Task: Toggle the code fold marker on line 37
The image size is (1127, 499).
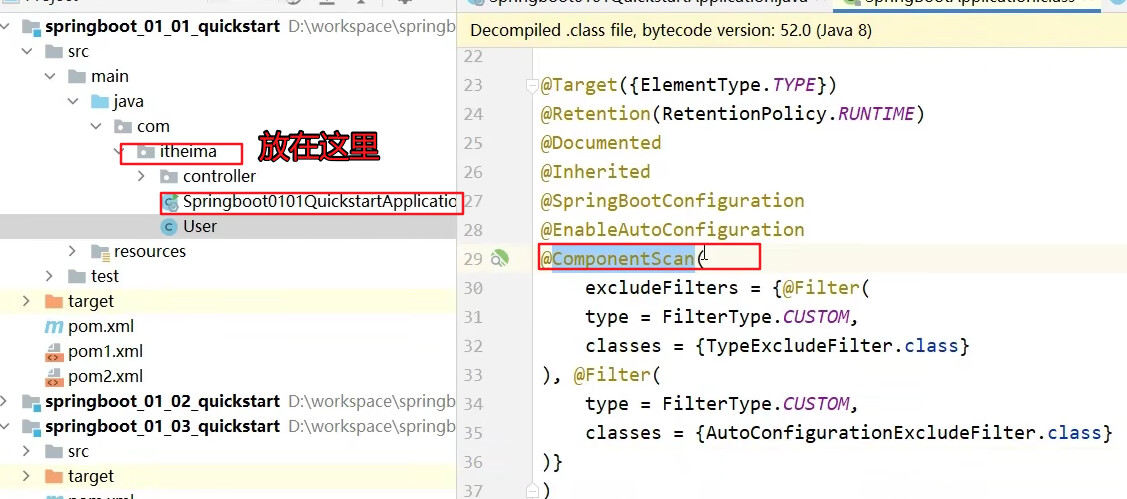Action: click(532, 490)
